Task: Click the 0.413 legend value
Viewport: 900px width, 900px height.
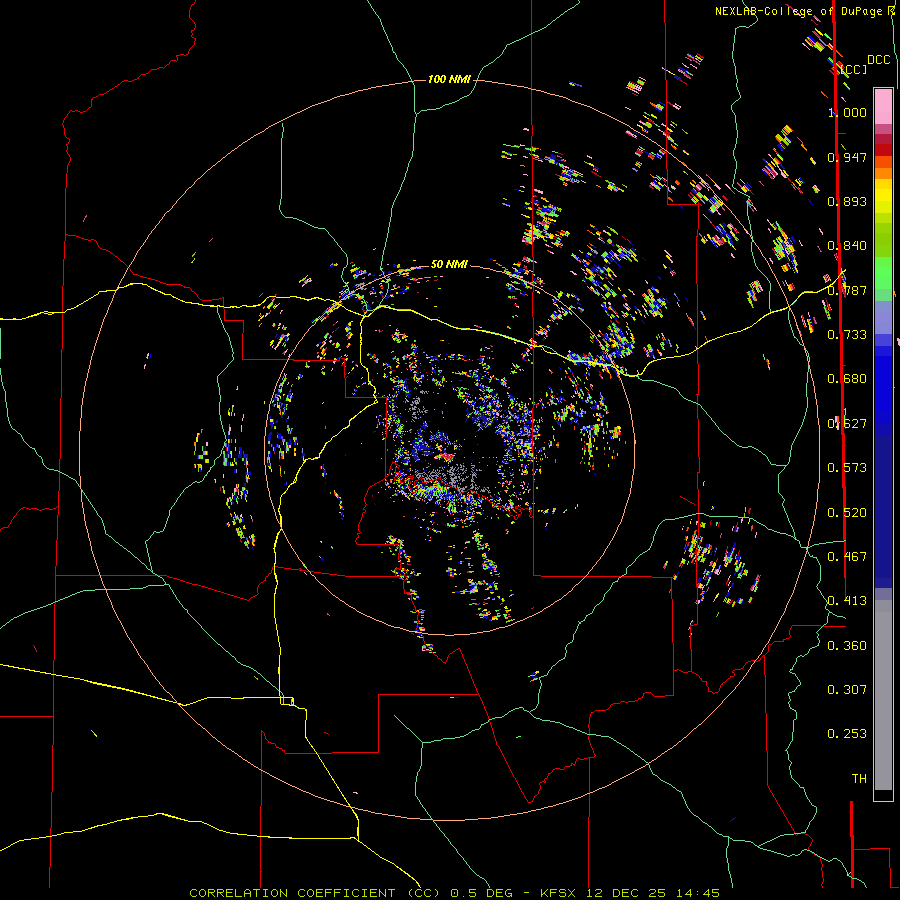Action: [847, 601]
